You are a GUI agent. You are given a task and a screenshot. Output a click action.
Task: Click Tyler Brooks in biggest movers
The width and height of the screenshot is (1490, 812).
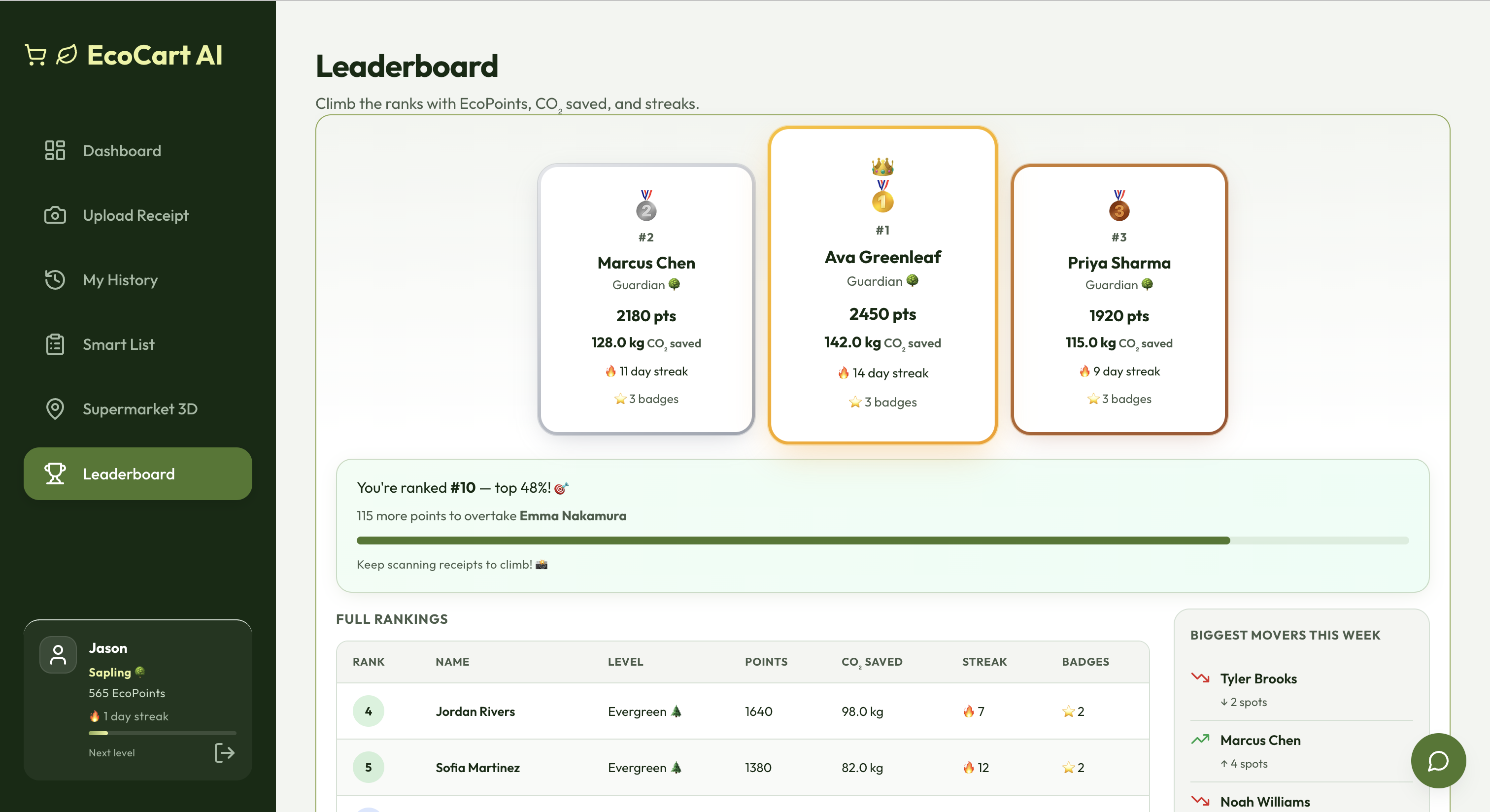tap(1258, 679)
